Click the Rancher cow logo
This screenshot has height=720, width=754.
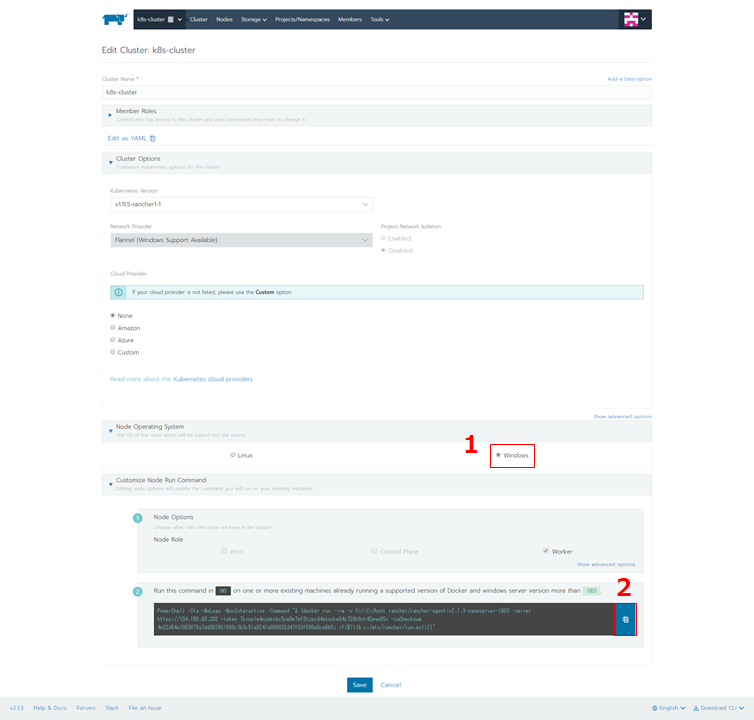(114, 19)
